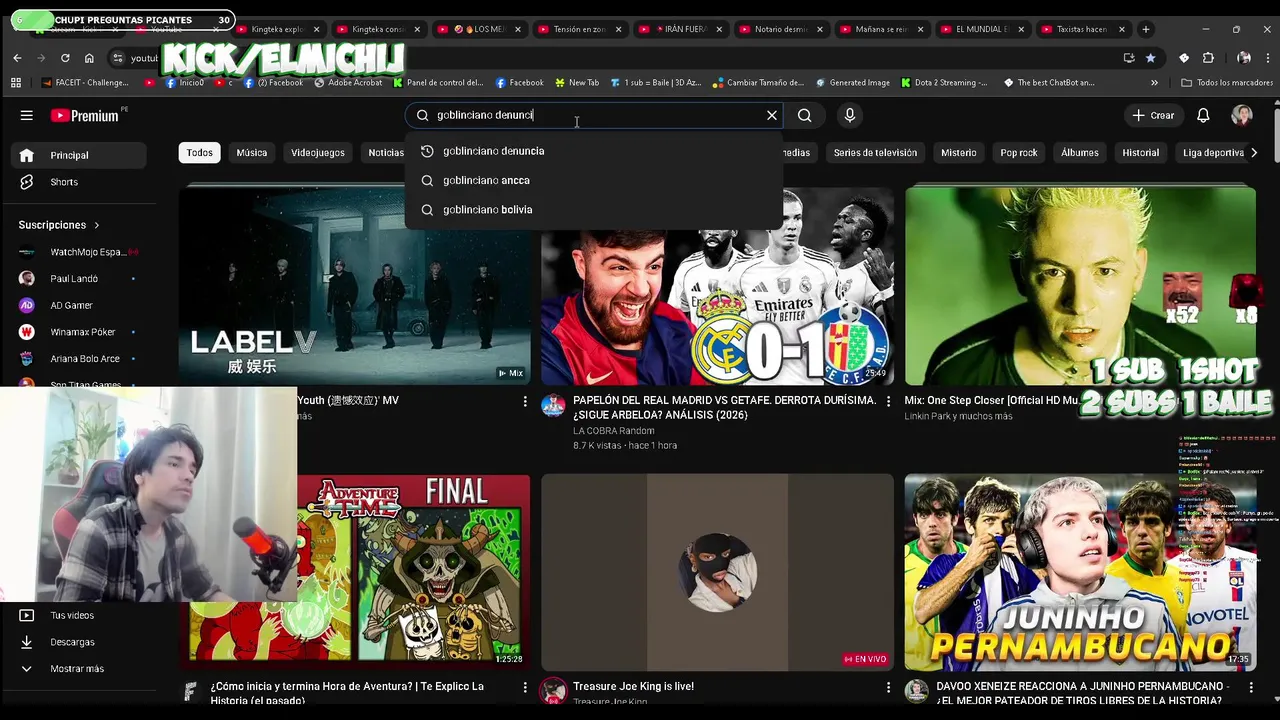
Task: Expand hidden bookmarks double chevron
Action: (1154, 83)
